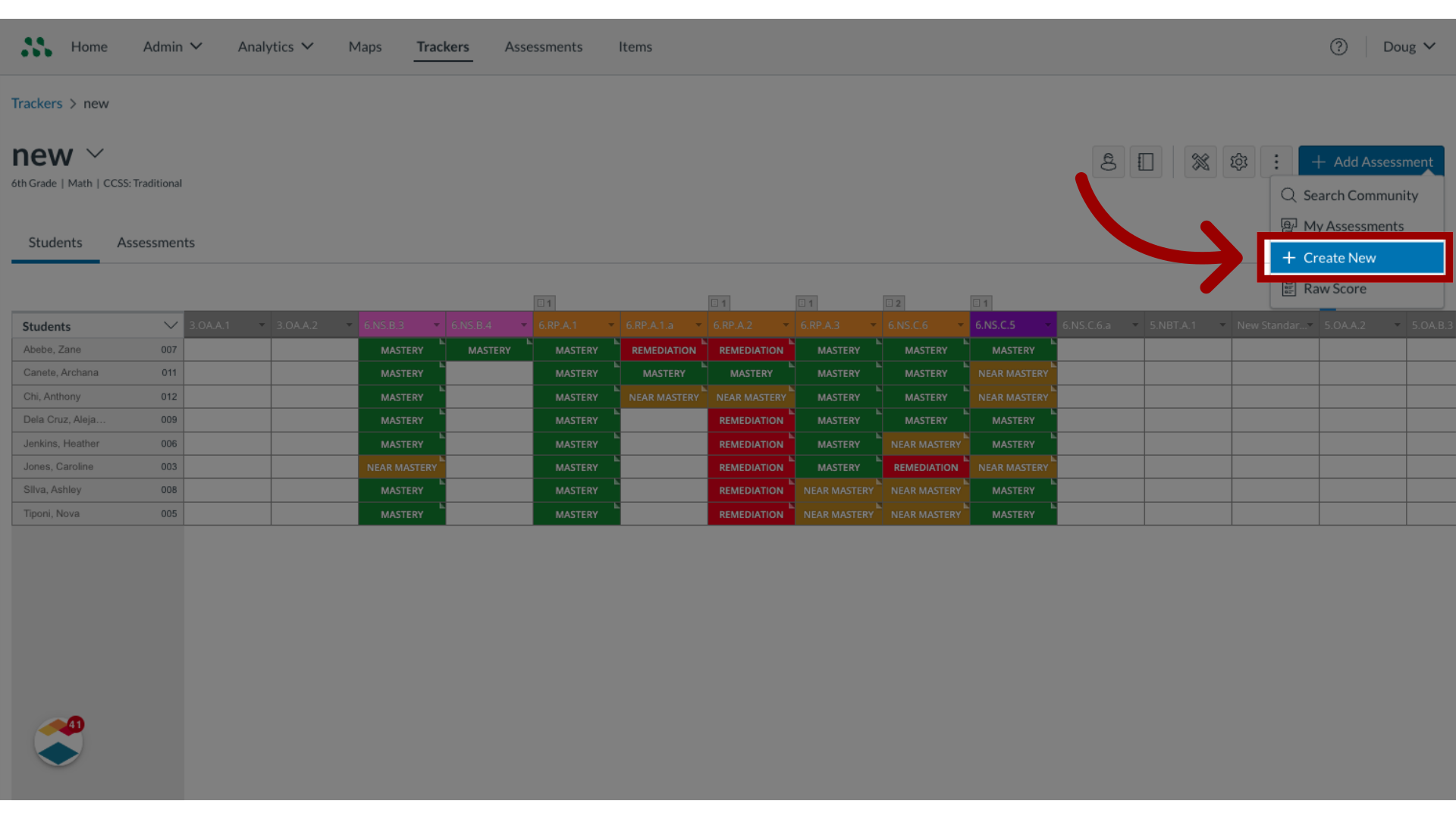Click the crossed pencil and ruler tools icon
The width and height of the screenshot is (1456, 819).
click(1200, 162)
